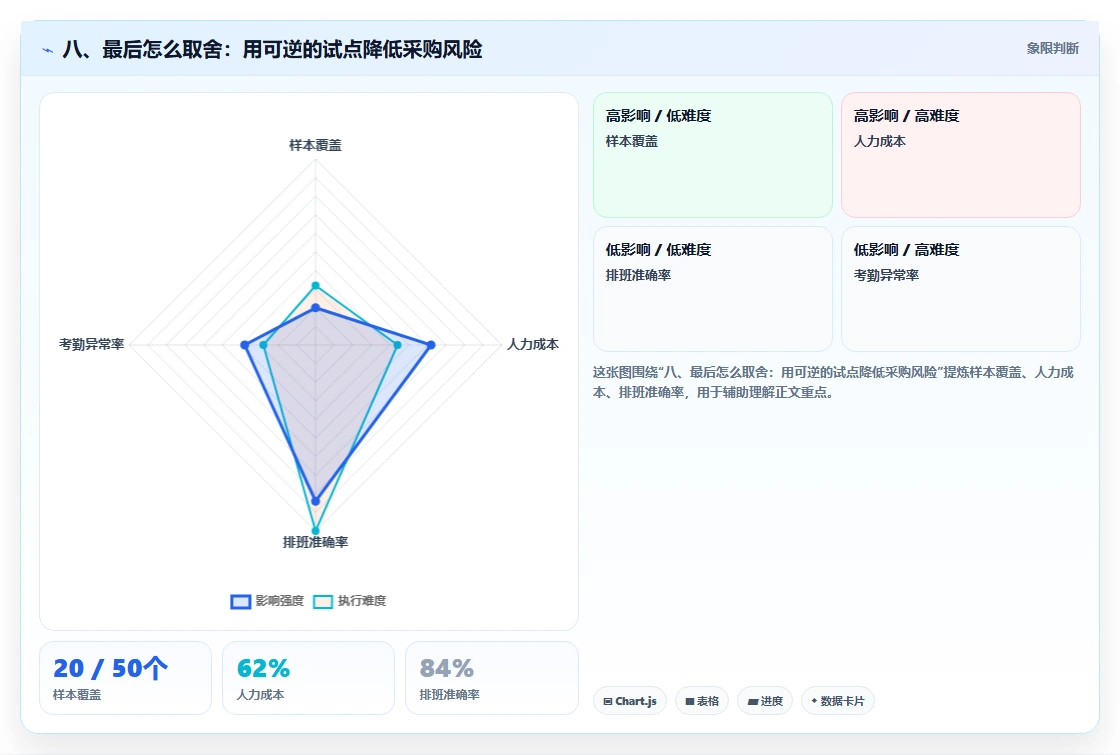The height and width of the screenshot is (755, 1120).
Task: Click the 表格 tag chip
Action: coord(701,701)
